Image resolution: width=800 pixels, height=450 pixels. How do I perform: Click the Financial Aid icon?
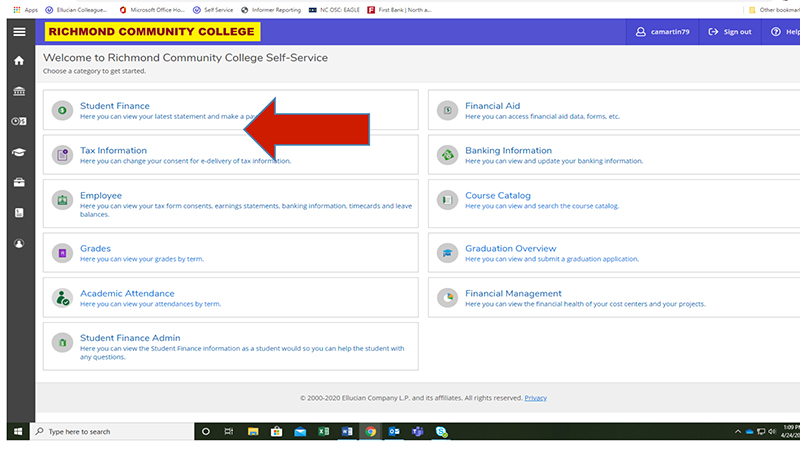pyautogui.click(x=447, y=110)
